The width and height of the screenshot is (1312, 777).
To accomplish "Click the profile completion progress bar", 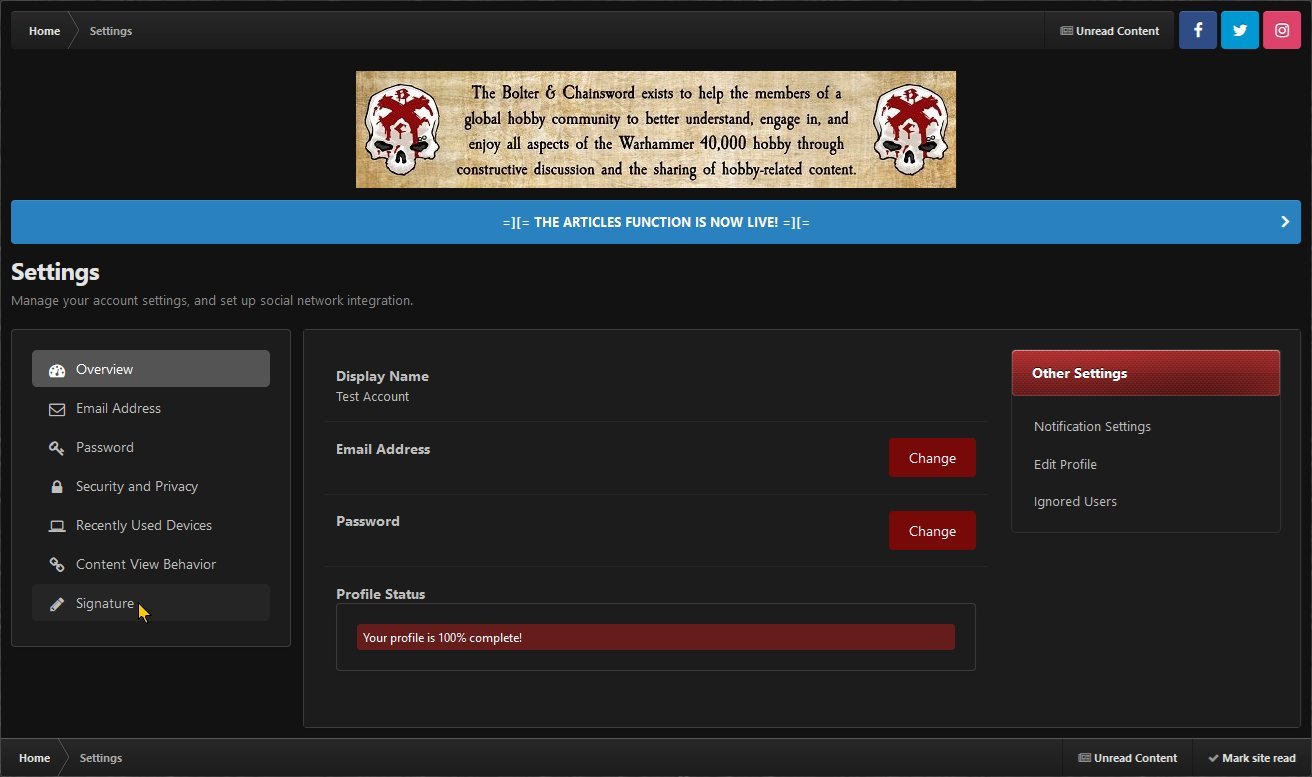I will [x=655, y=638].
